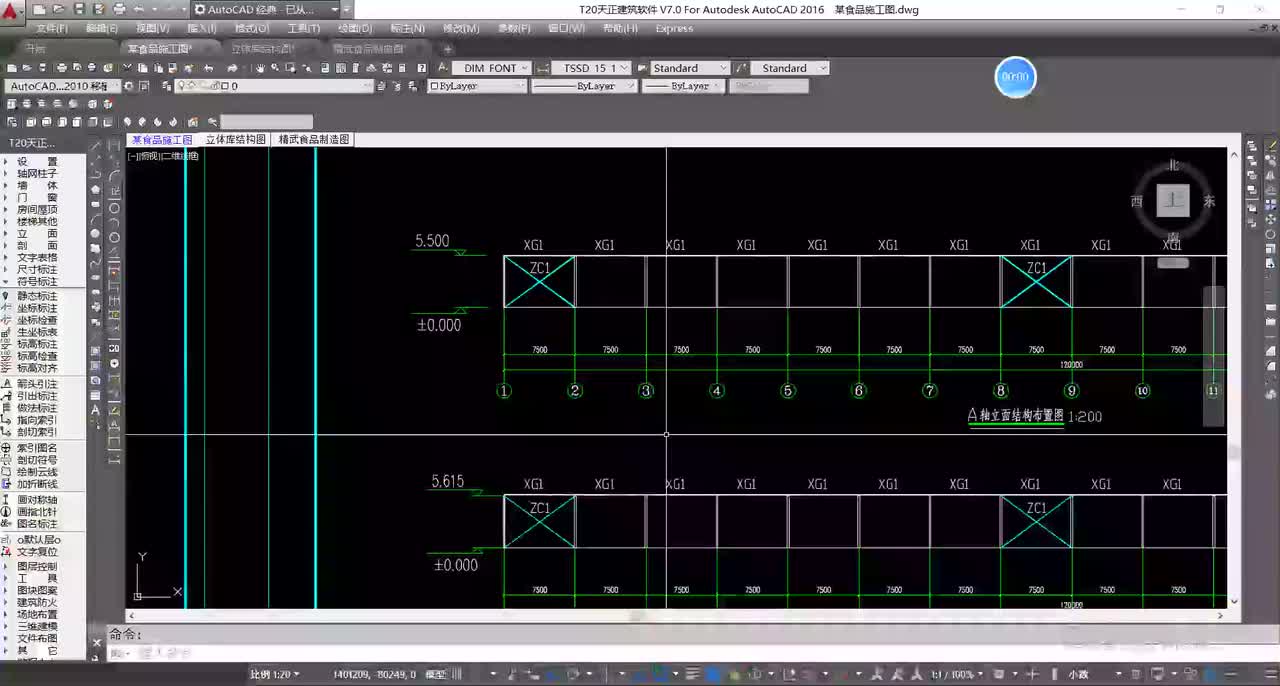The image size is (1280, 686).
Task: Click the ViewCube top face
Action: pyautogui.click(x=1173, y=200)
